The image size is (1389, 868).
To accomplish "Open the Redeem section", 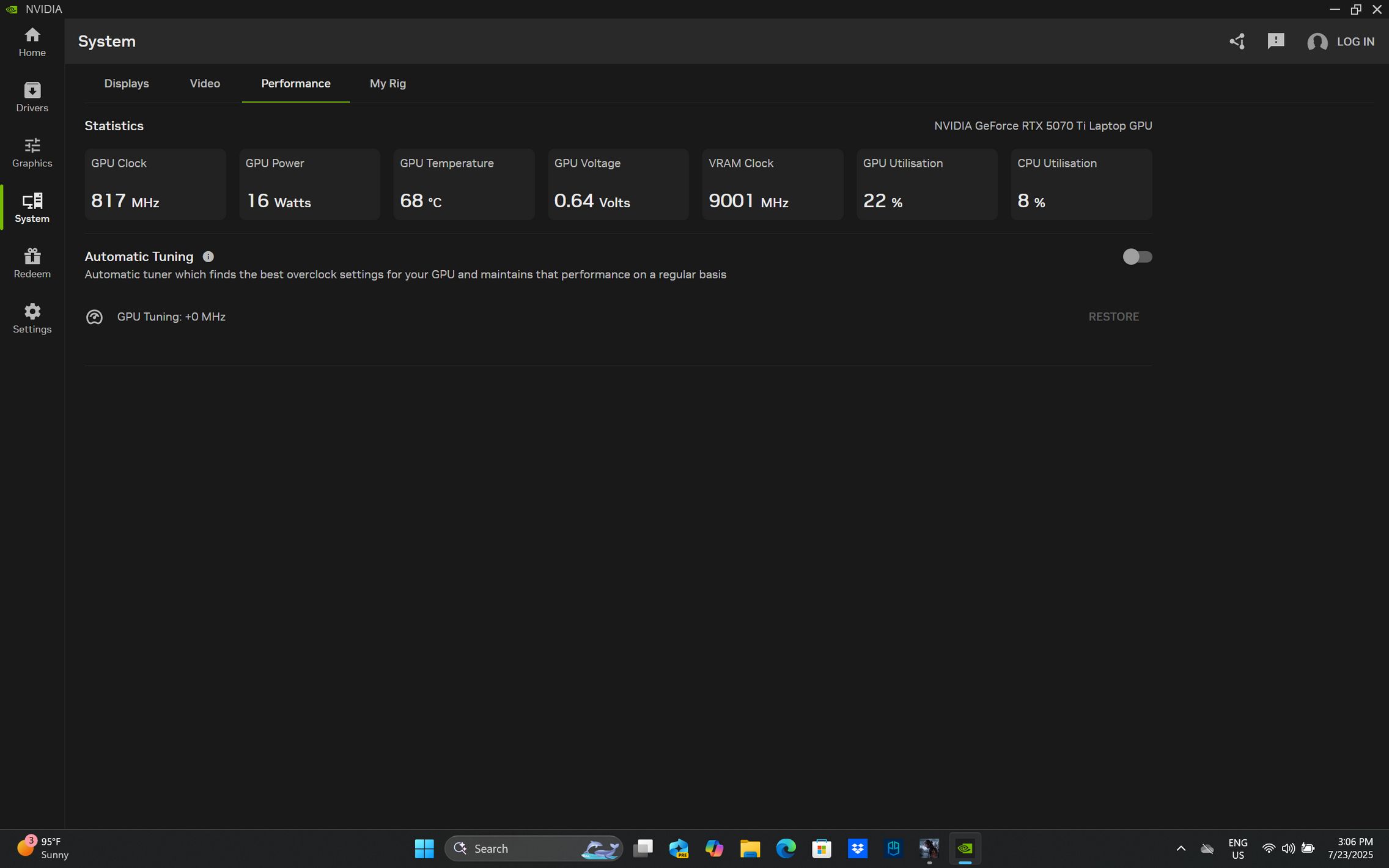I will 32,263.
